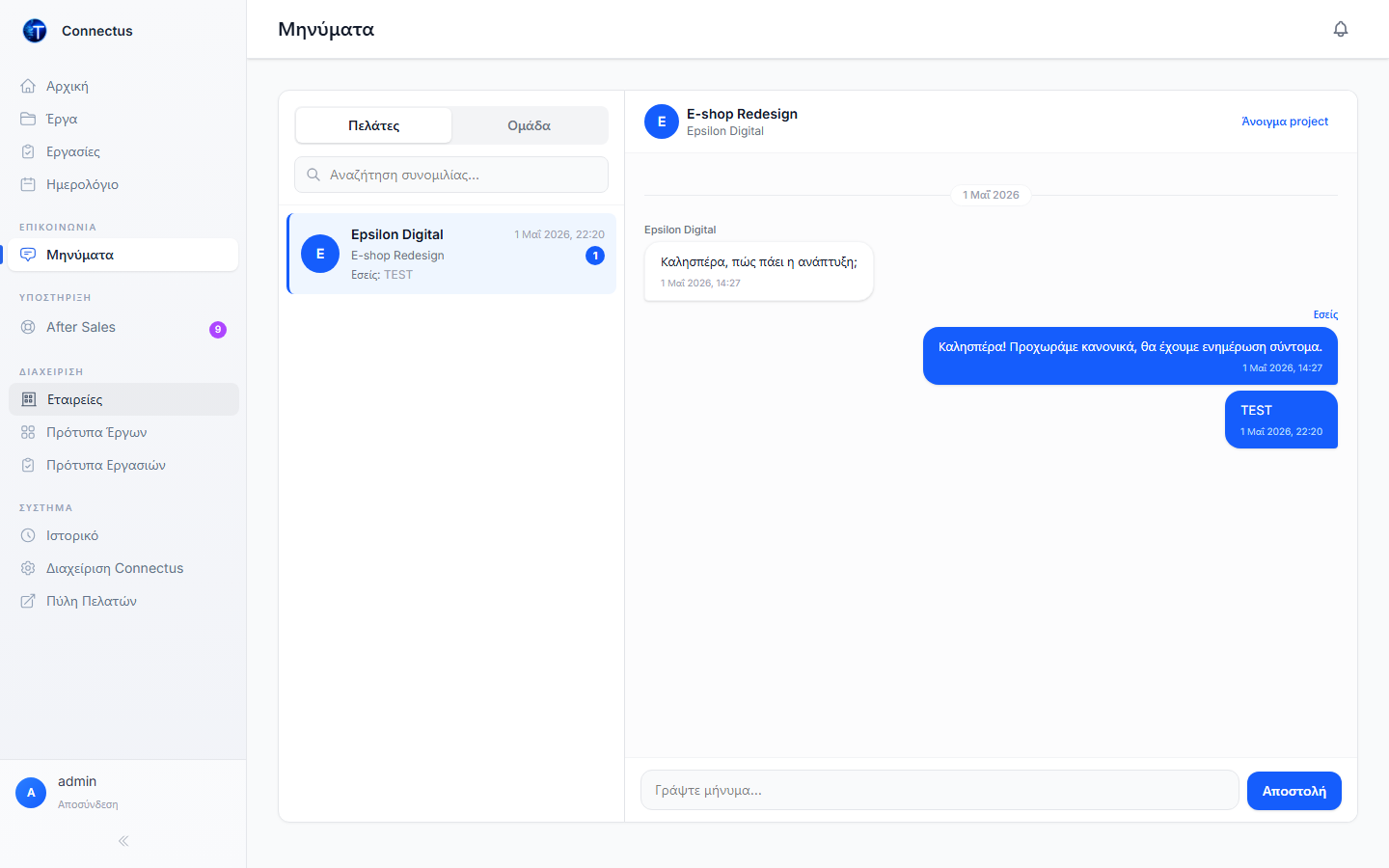Click the Πύλη Πελατών external link icon
Viewport: 1389px width, 868px height.
click(x=28, y=601)
